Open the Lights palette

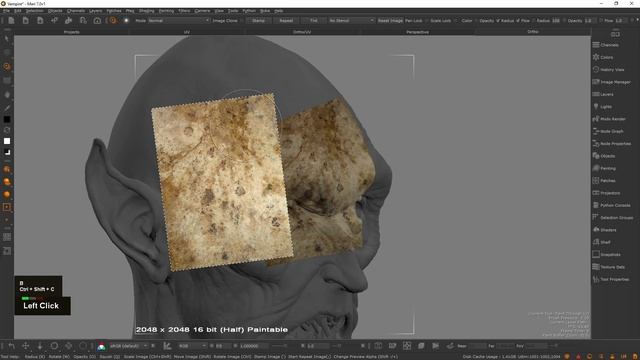602,107
